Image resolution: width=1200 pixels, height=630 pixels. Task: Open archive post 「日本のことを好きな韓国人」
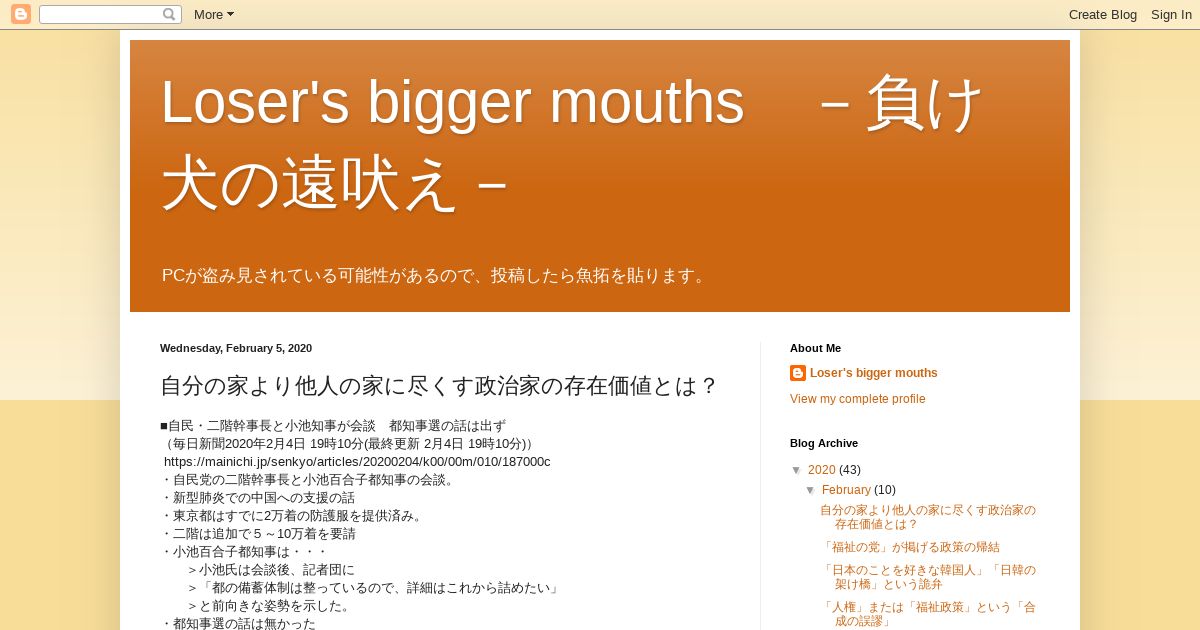coord(928,577)
